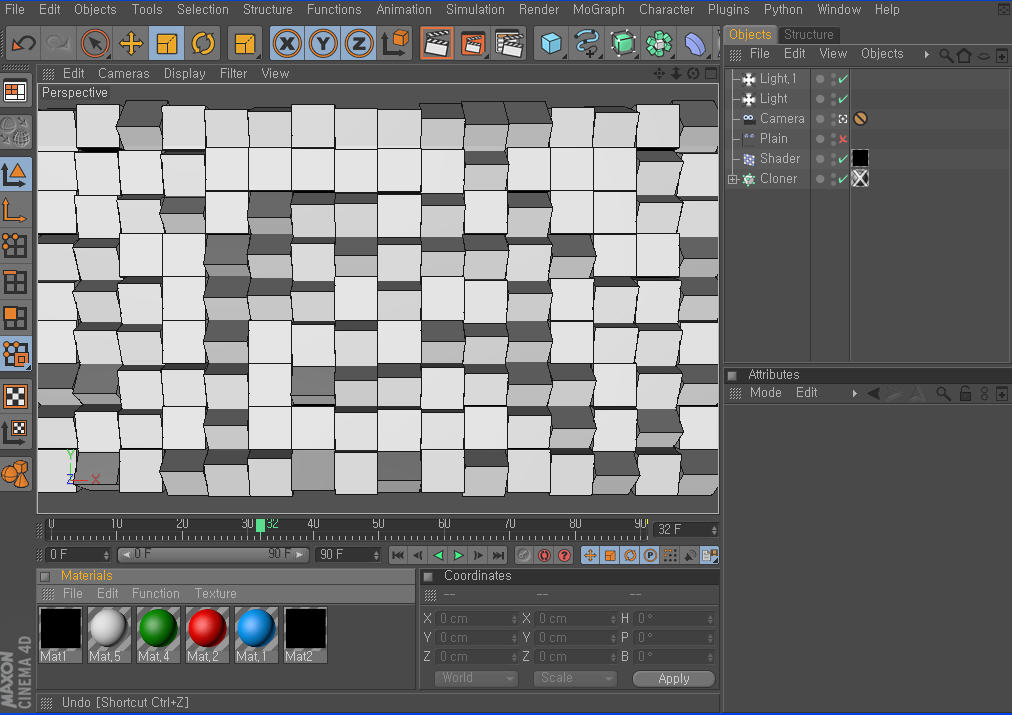
Task: Open Render menu
Action: [x=539, y=10]
